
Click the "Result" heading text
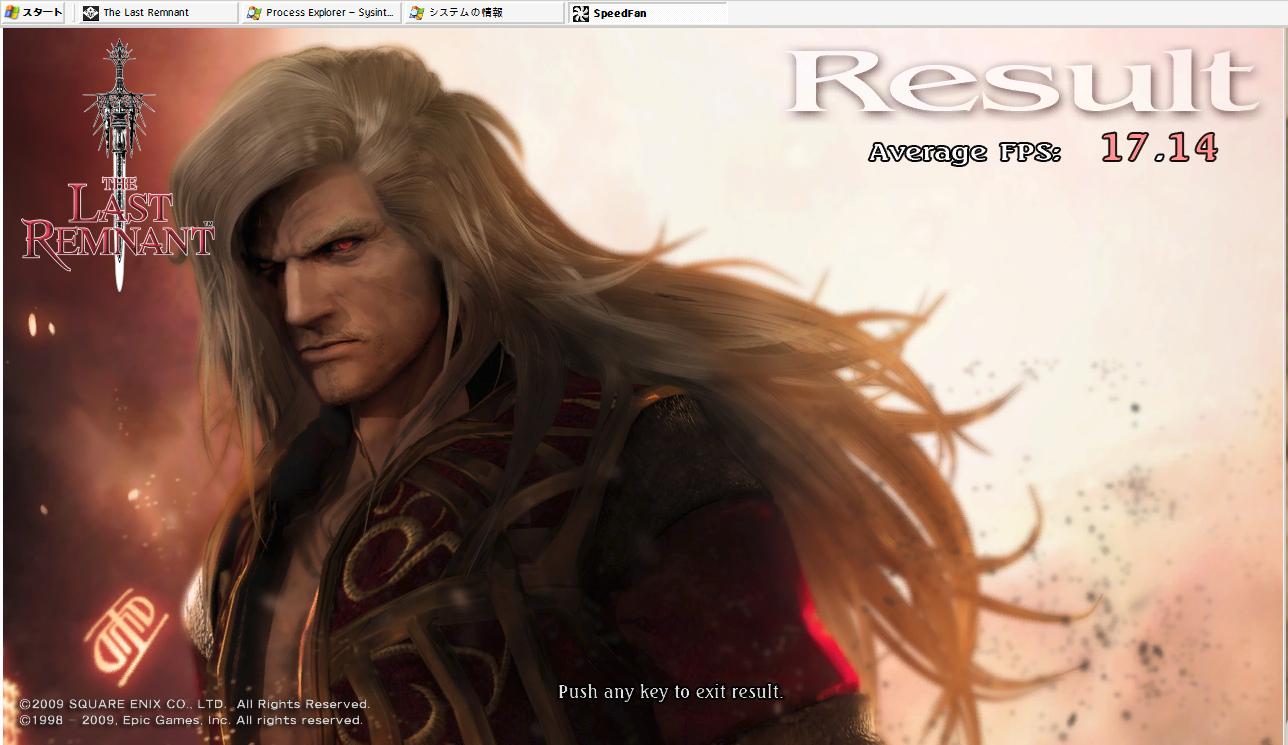tap(1021, 80)
